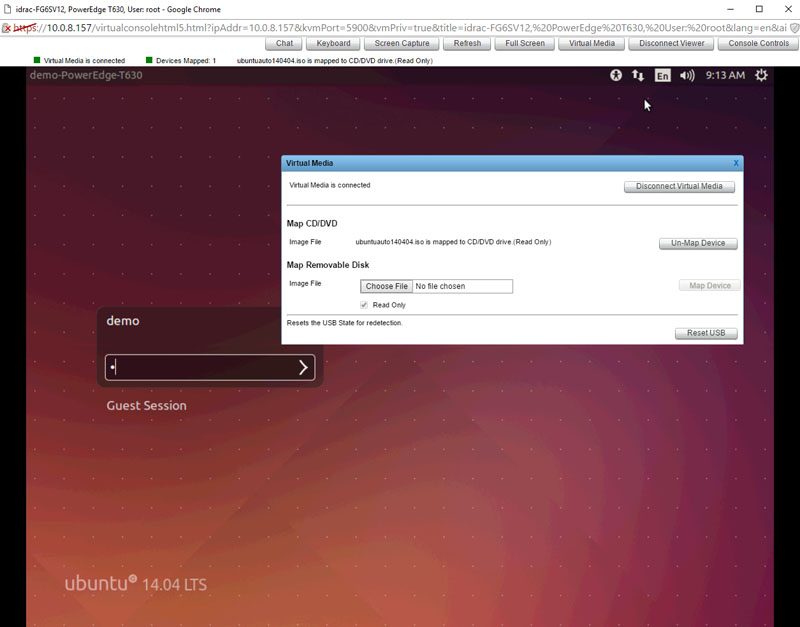Click the Virtual Media dialog title bar
Viewport: 800px width, 627px height.
(x=512, y=163)
